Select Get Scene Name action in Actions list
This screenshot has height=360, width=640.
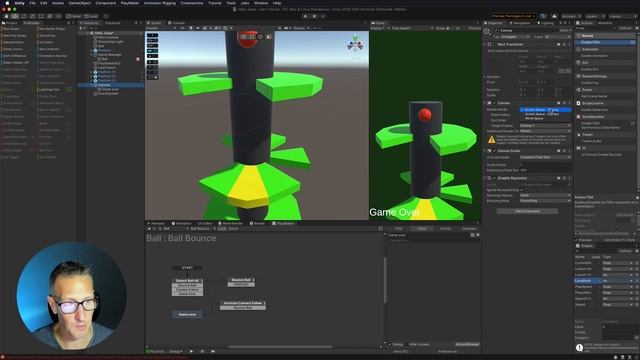pos(594,96)
